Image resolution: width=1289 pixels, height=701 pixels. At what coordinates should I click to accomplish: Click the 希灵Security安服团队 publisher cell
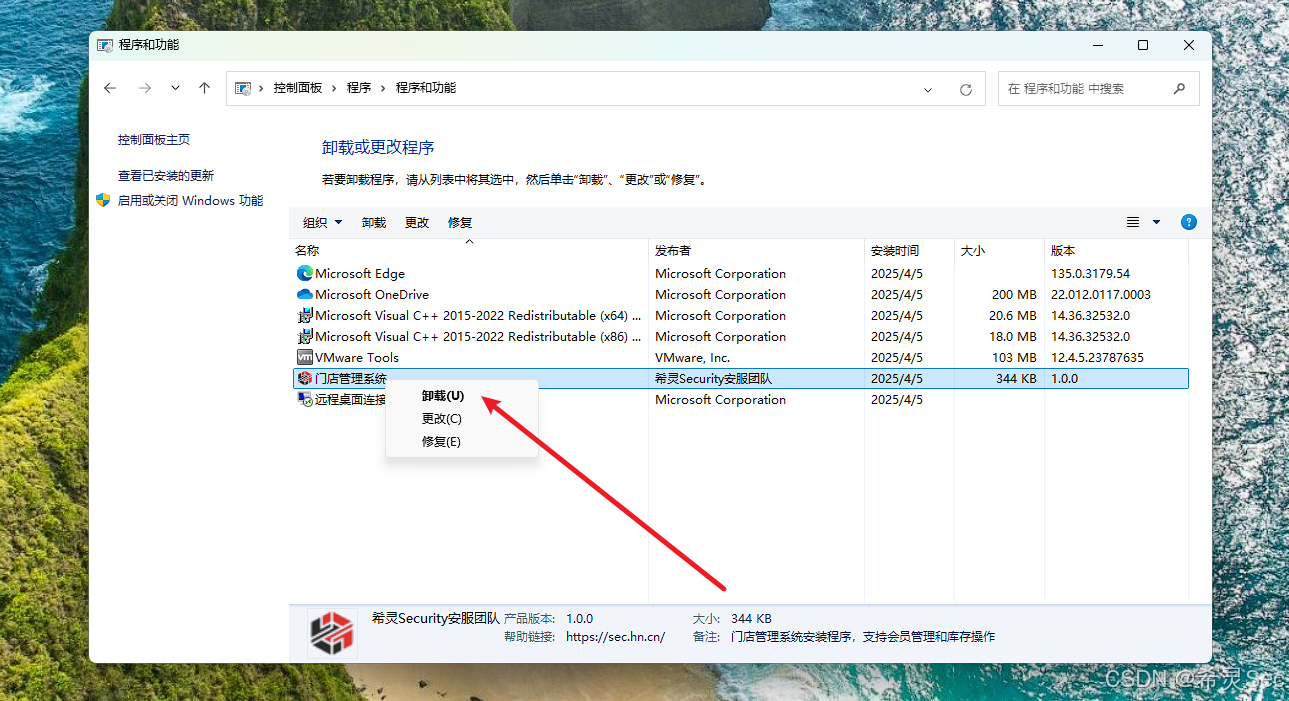click(714, 378)
